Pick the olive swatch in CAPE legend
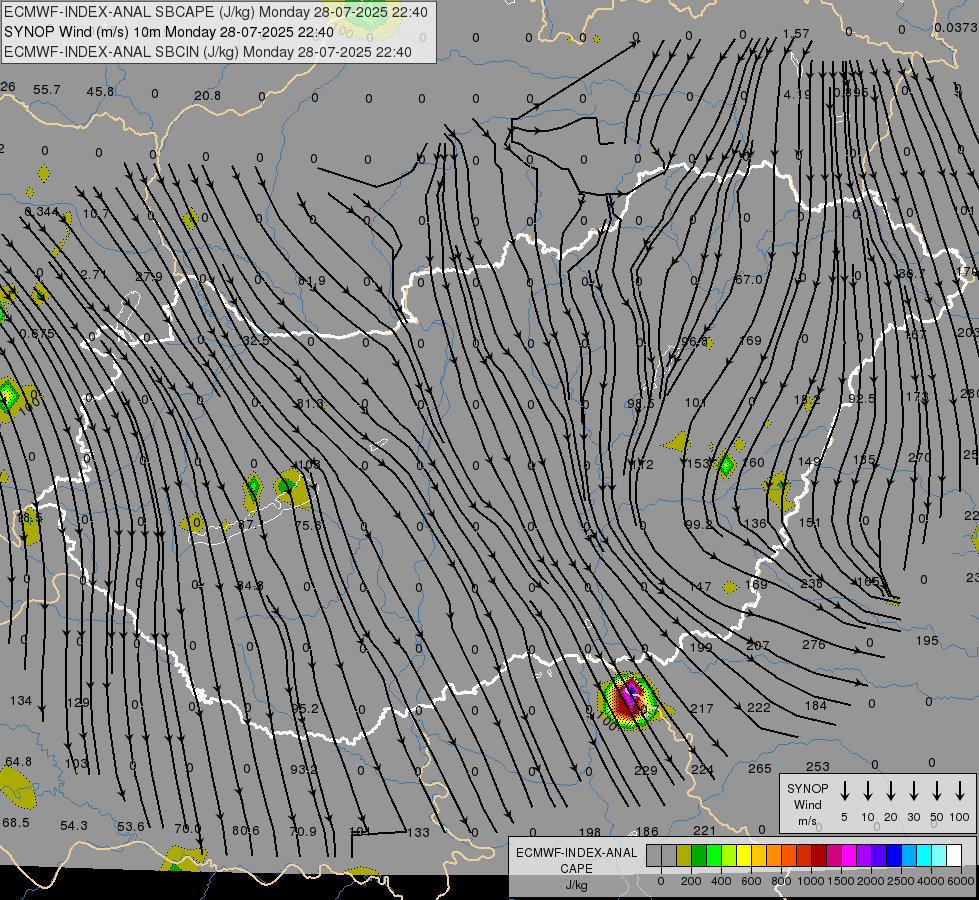Image resolution: width=979 pixels, height=900 pixels. [x=684, y=856]
